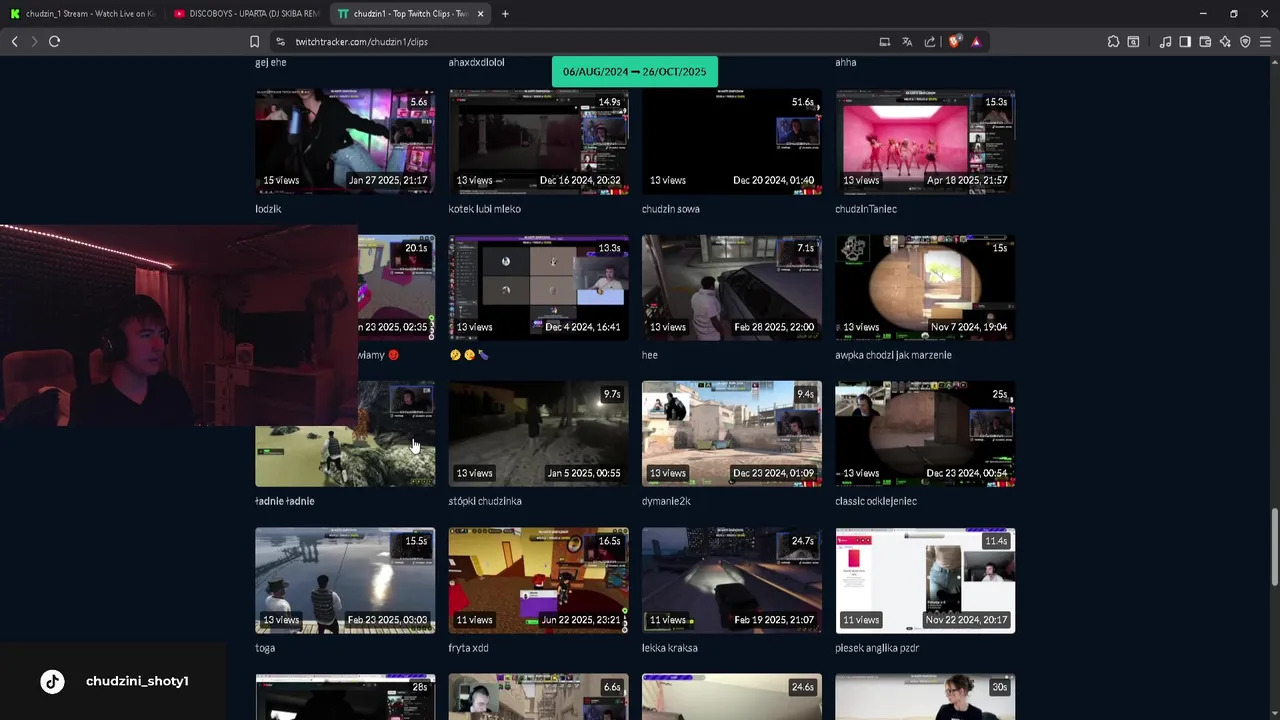1280x720 pixels.
Task: Open the 'hee' clip thumbnail
Action: pos(731,288)
